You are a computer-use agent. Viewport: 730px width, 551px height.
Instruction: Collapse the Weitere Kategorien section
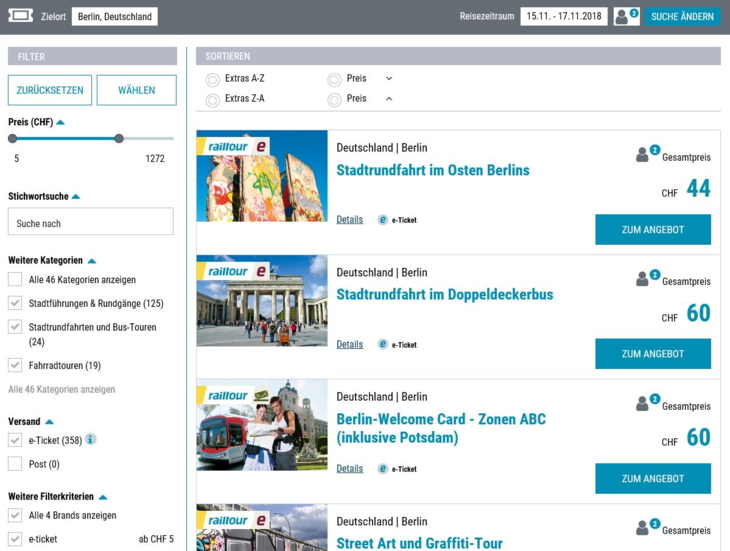pos(92,261)
